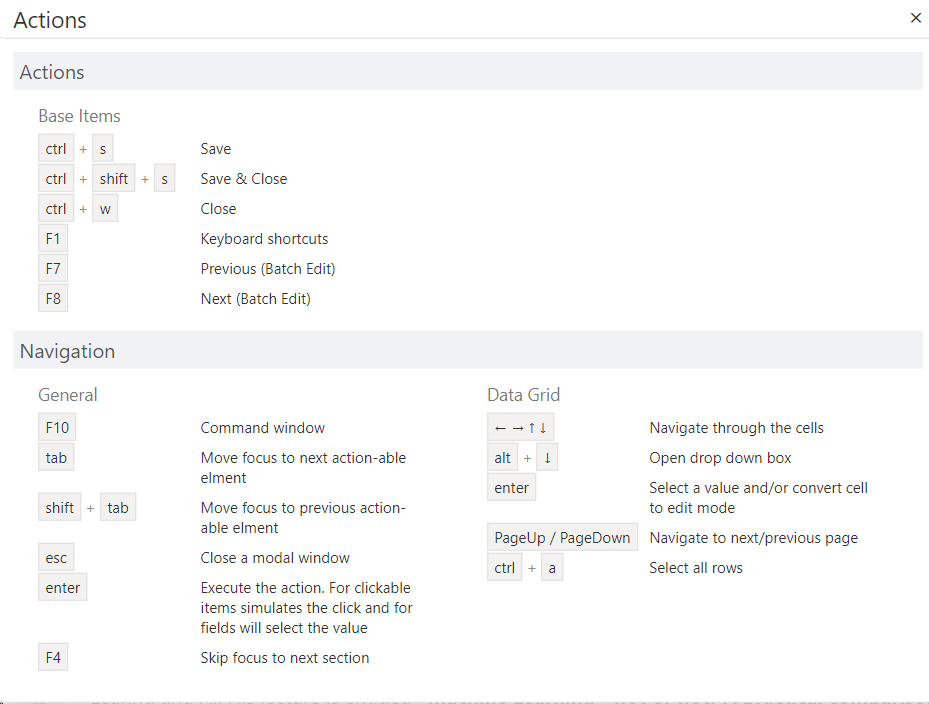Close the Actions dialog with X
The height and width of the screenshot is (704, 929).
(x=915, y=18)
